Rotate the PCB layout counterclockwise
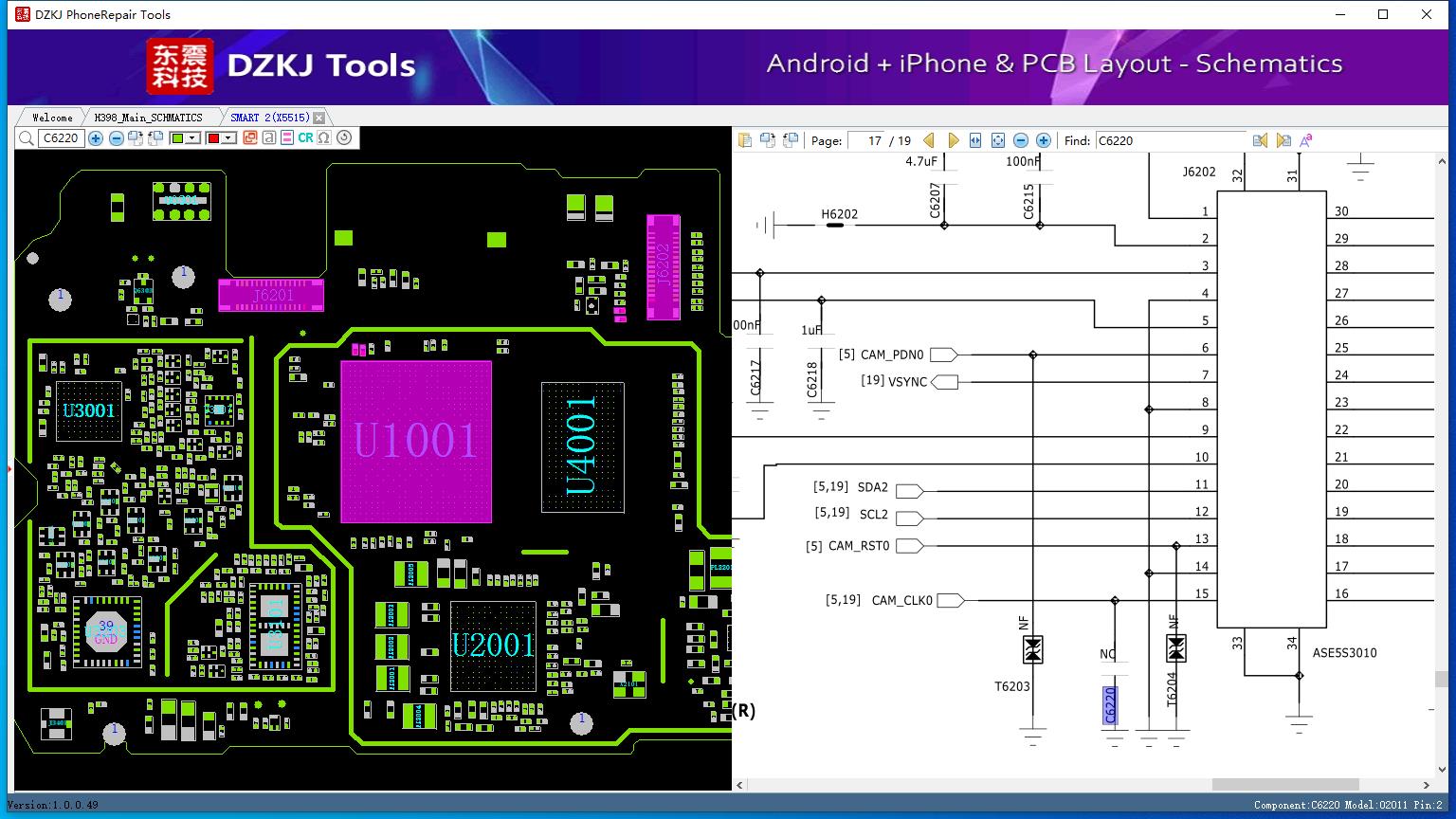Image resolution: width=1456 pixels, height=819 pixels. (x=155, y=138)
